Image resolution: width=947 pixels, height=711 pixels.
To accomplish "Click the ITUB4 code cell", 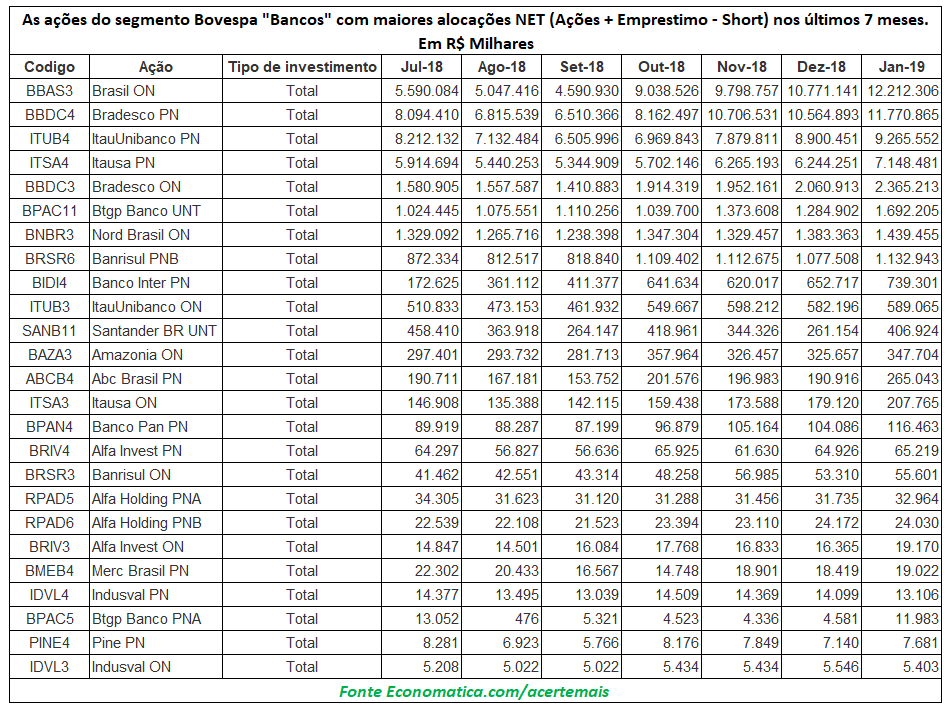I will (x=50, y=139).
